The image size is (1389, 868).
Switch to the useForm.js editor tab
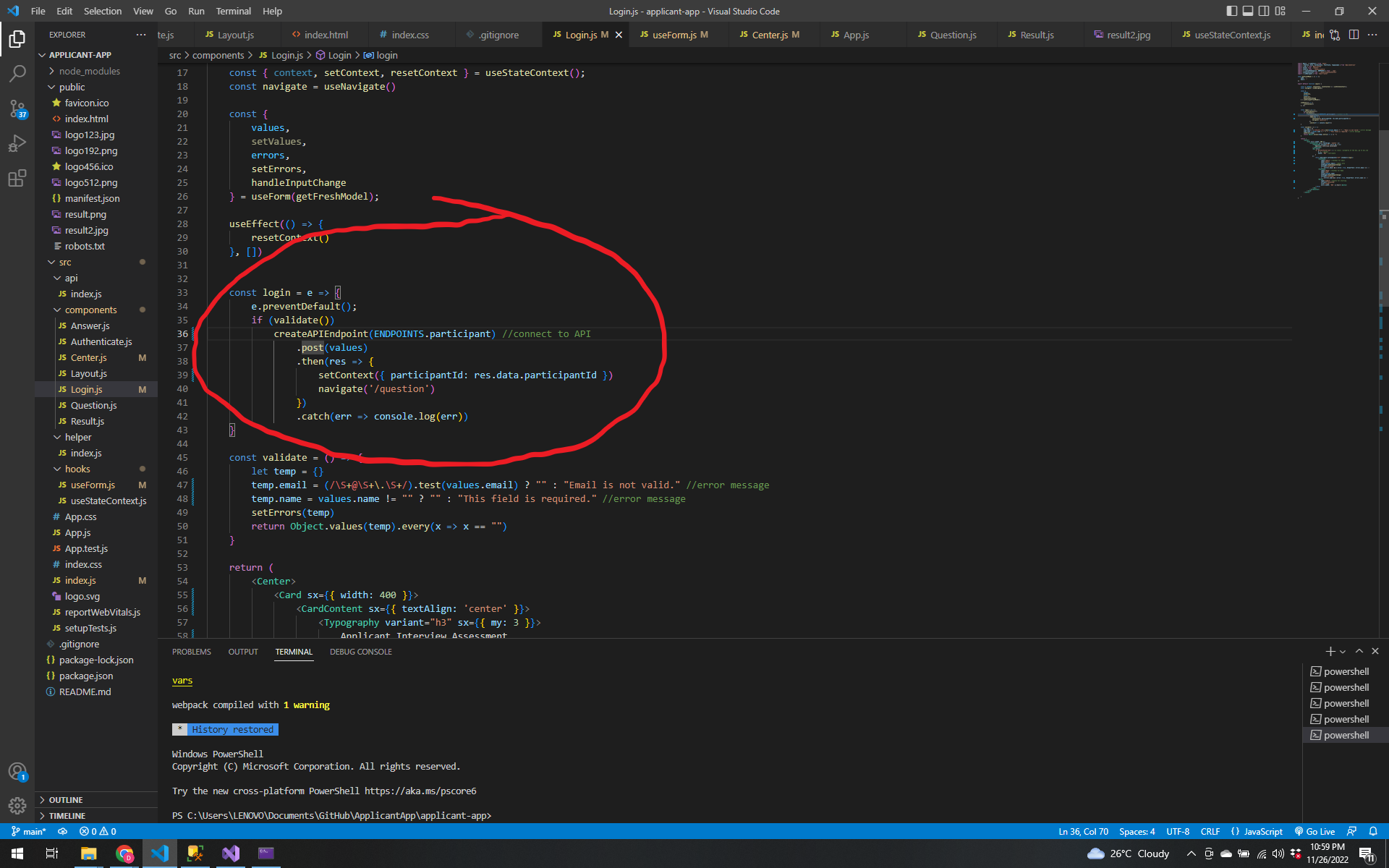pos(674,35)
